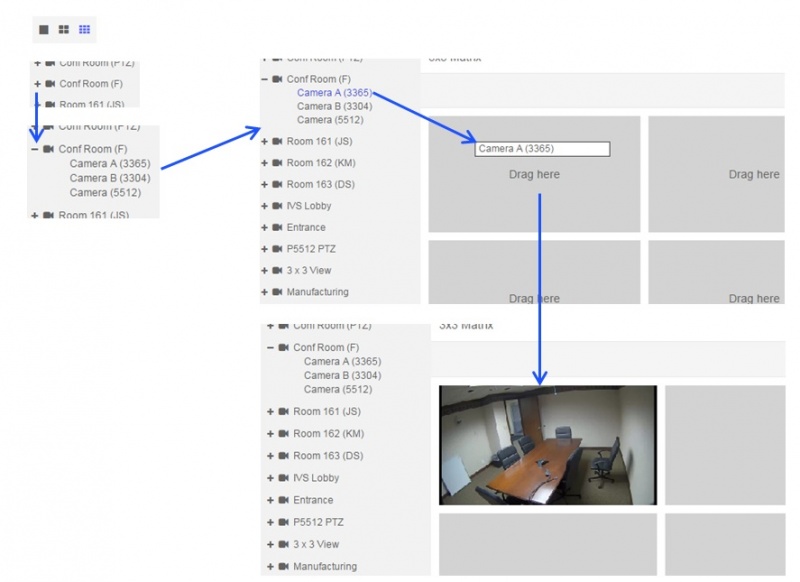Expand Room 162 (KM) in tree beside video thumbnail
Screen dimensions: 800x582
pyautogui.click(x=270, y=434)
